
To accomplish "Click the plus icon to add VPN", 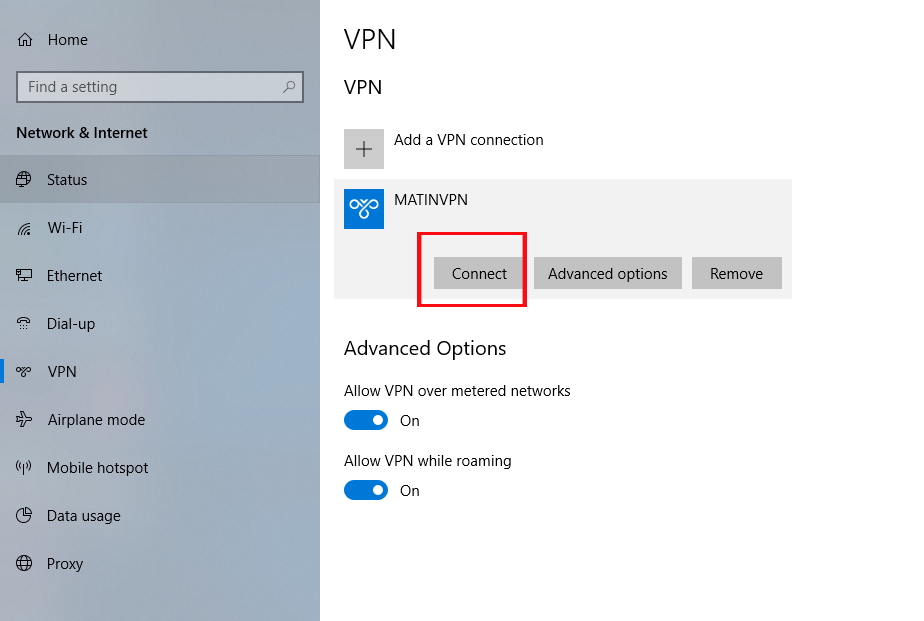I will coord(364,149).
